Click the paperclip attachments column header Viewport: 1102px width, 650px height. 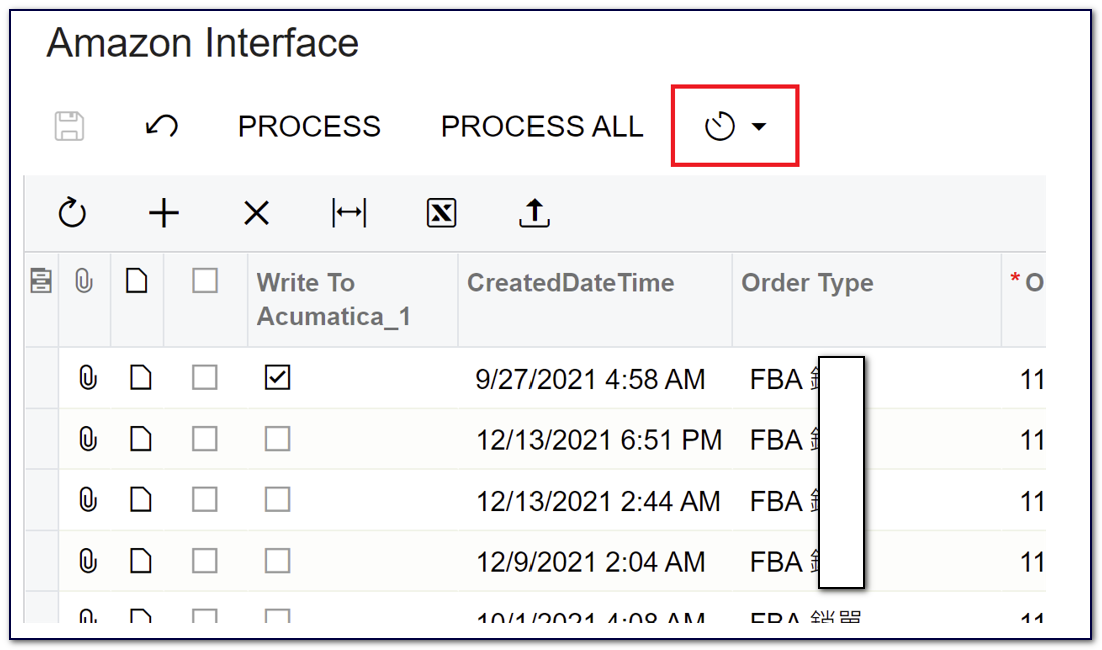[84, 281]
